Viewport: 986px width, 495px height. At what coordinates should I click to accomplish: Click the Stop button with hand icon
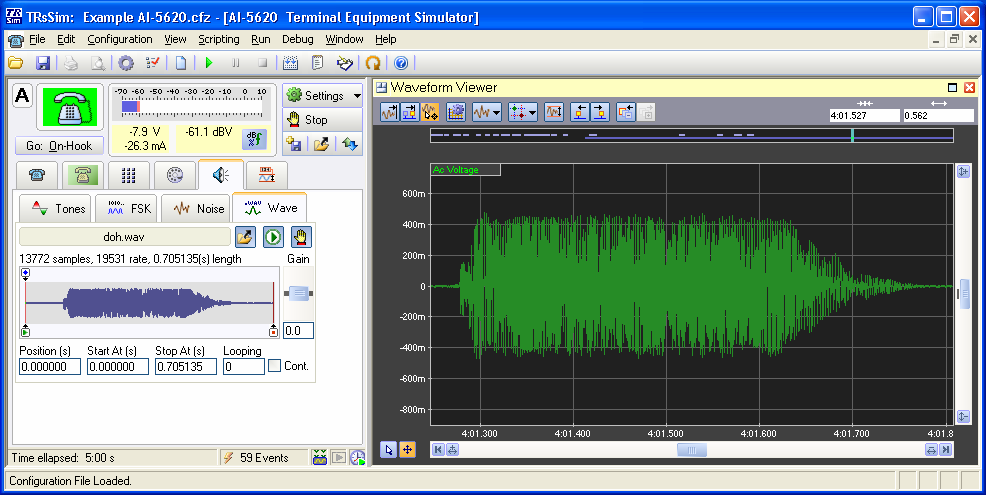(x=323, y=120)
